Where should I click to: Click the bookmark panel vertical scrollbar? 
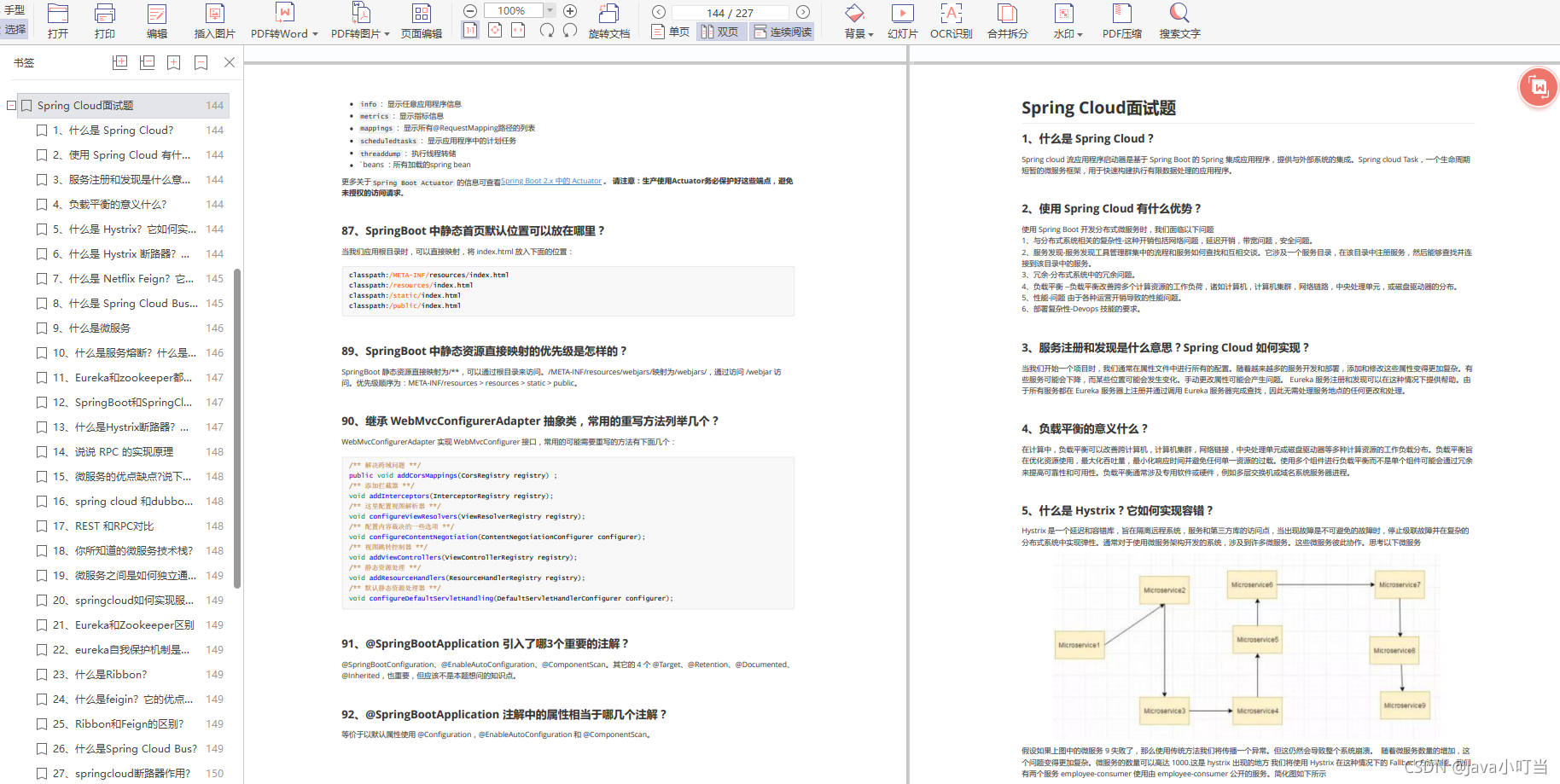(237, 428)
